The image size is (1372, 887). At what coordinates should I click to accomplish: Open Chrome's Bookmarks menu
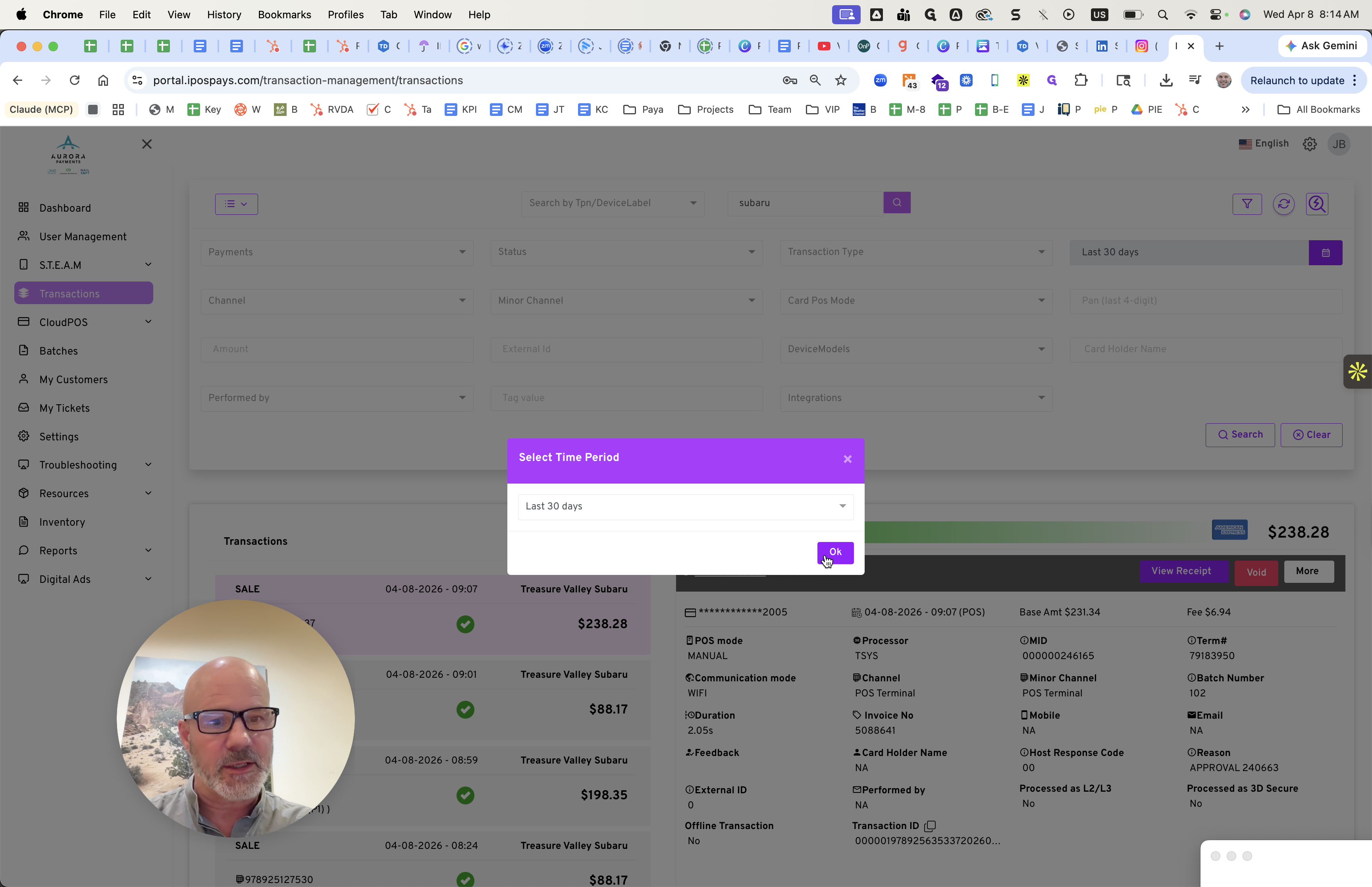point(284,14)
